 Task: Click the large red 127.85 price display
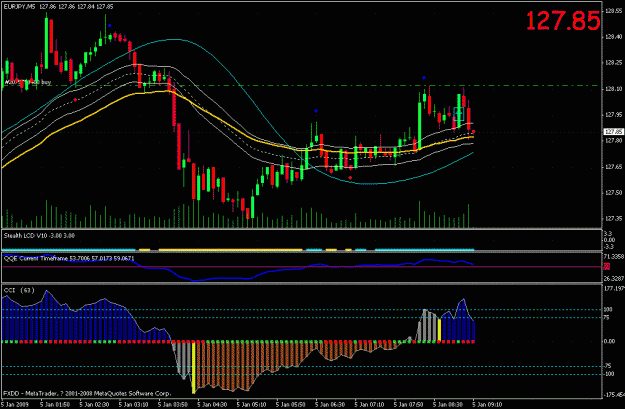(x=563, y=21)
